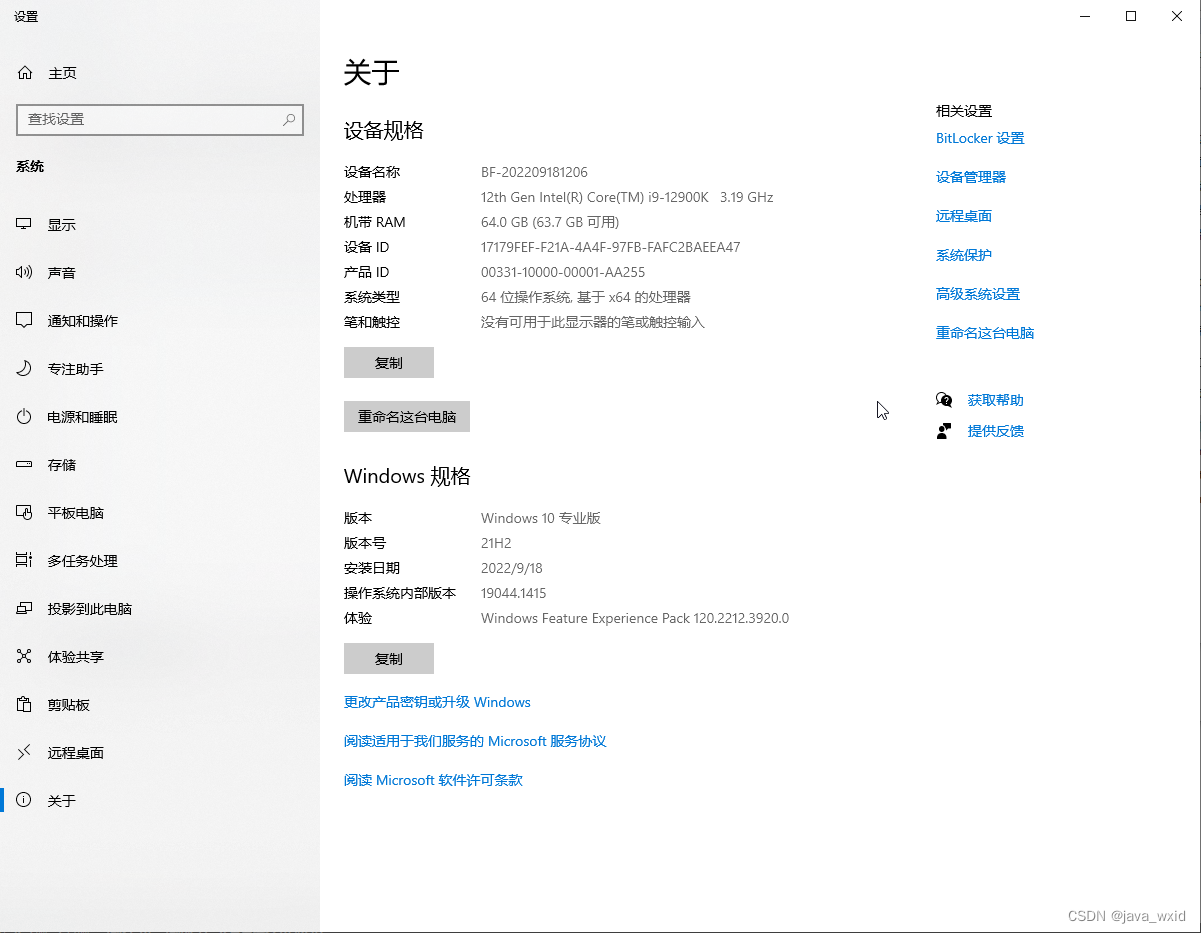The height and width of the screenshot is (933, 1201).
Task: Click install date 2022/9/18
Action: pyautogui.click(x=512, y=568)
